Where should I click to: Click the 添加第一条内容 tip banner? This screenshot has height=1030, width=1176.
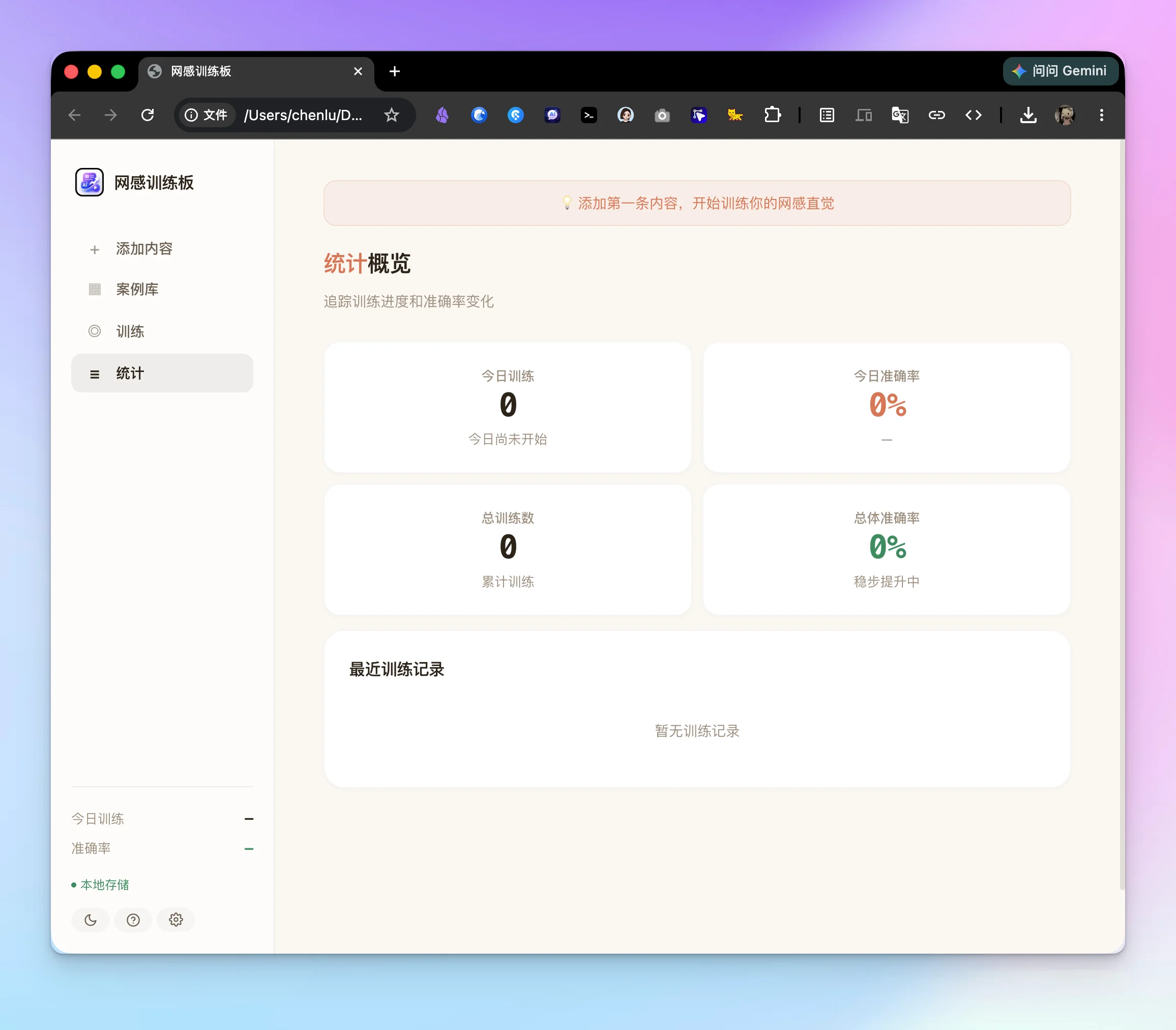tap(697, 203)
